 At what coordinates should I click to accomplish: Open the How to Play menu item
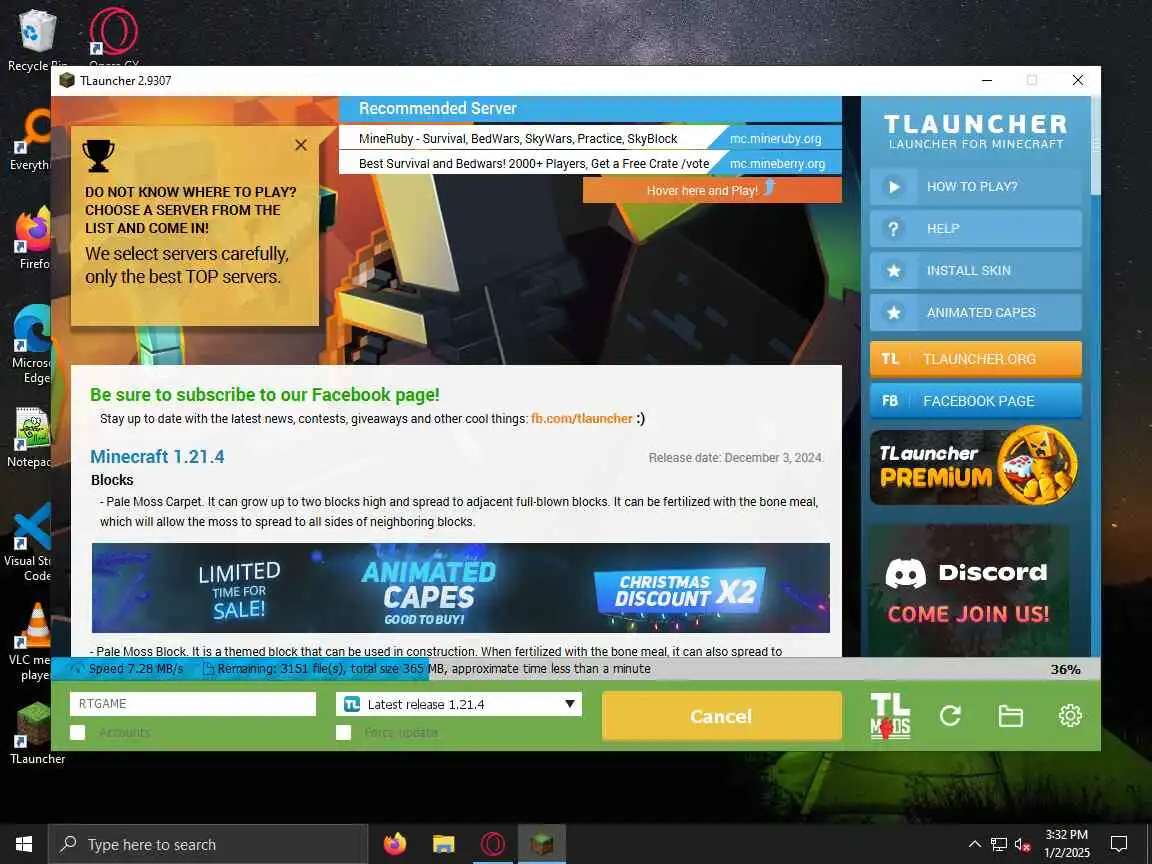[976, 187]
